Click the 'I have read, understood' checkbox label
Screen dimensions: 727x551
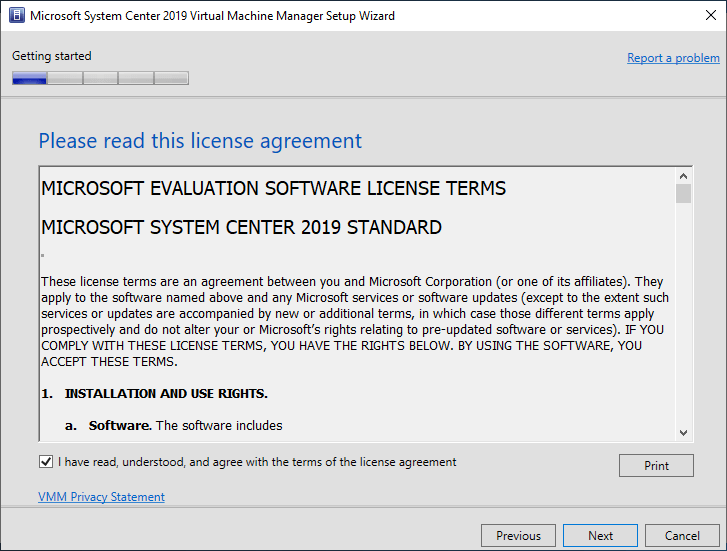(x=257, y=462)
